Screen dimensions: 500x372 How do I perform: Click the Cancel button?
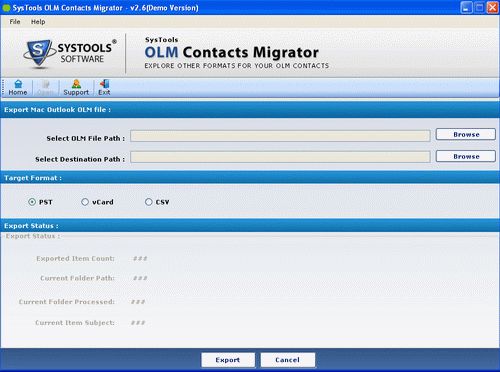(288, 360)
